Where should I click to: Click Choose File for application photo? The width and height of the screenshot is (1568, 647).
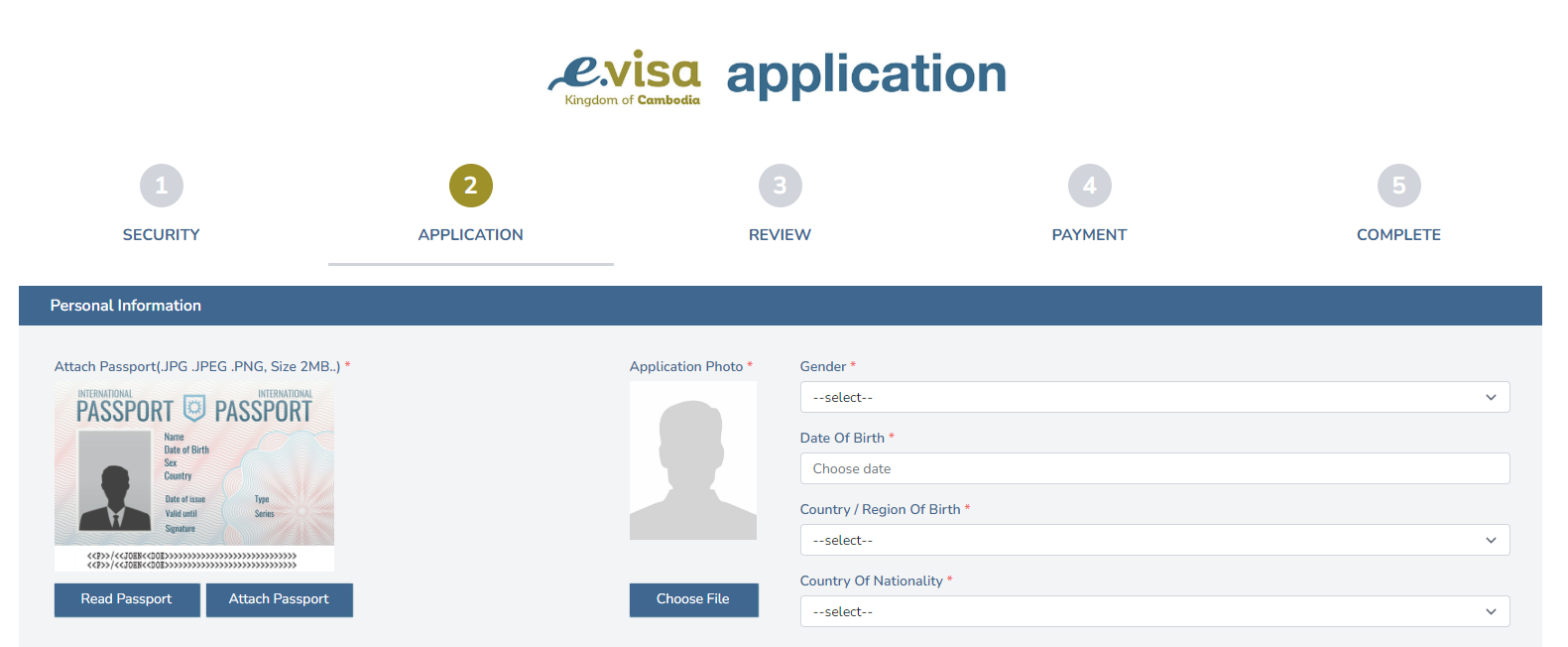click(x=693, y=599)
